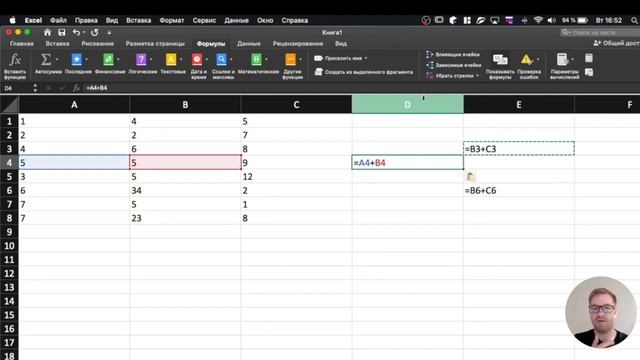
Task: Switch to the Главная ribbon tab
Action: click(22, 44)
